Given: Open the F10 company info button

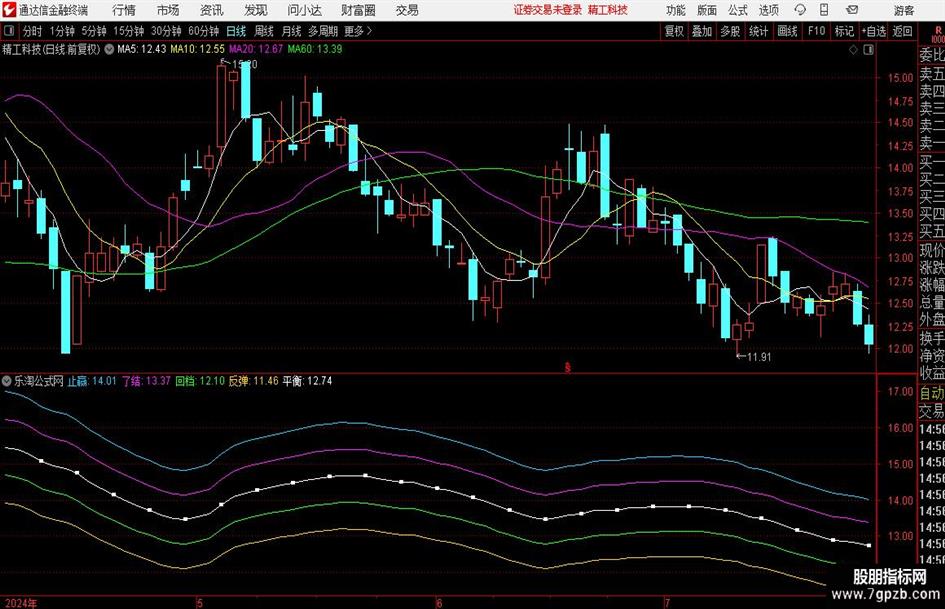Looking at the screenshot, I should coord(816,31).
